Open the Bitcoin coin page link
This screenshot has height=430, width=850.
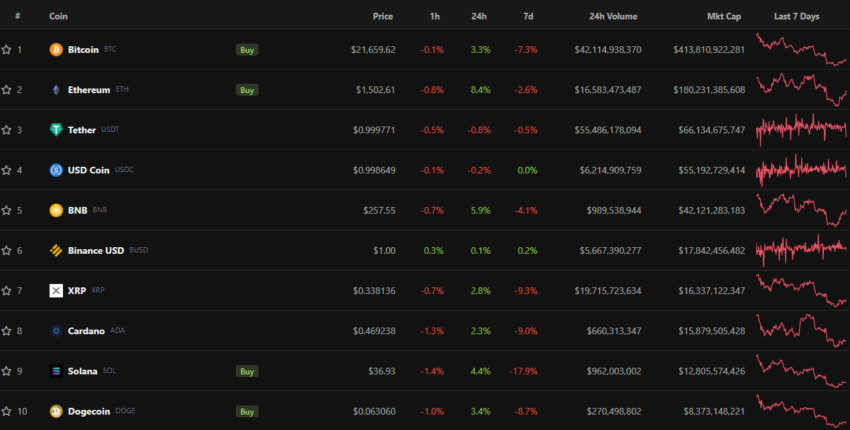[83, 49]
